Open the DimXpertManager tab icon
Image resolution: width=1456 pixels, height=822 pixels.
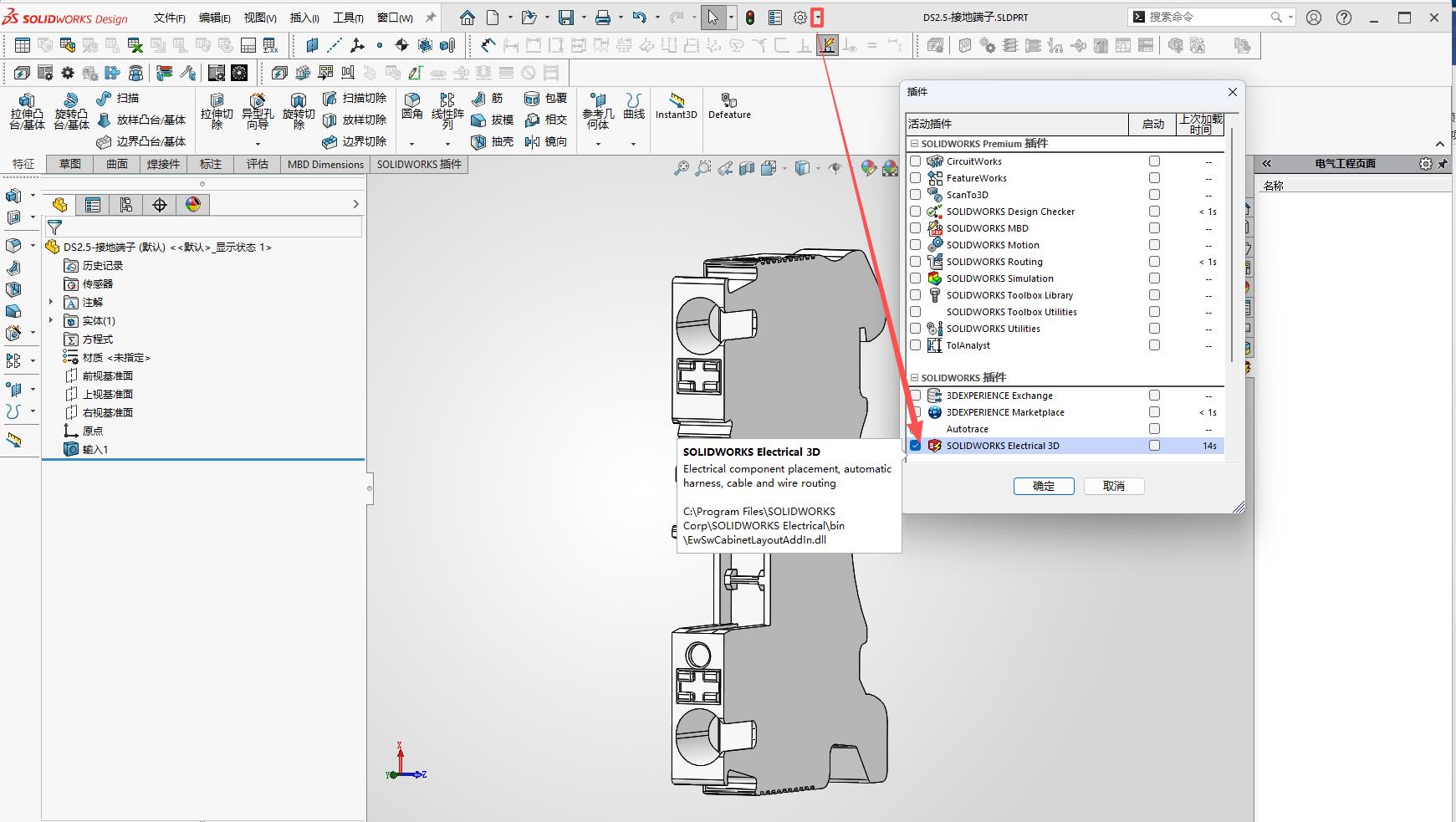[x=160, y=205]
